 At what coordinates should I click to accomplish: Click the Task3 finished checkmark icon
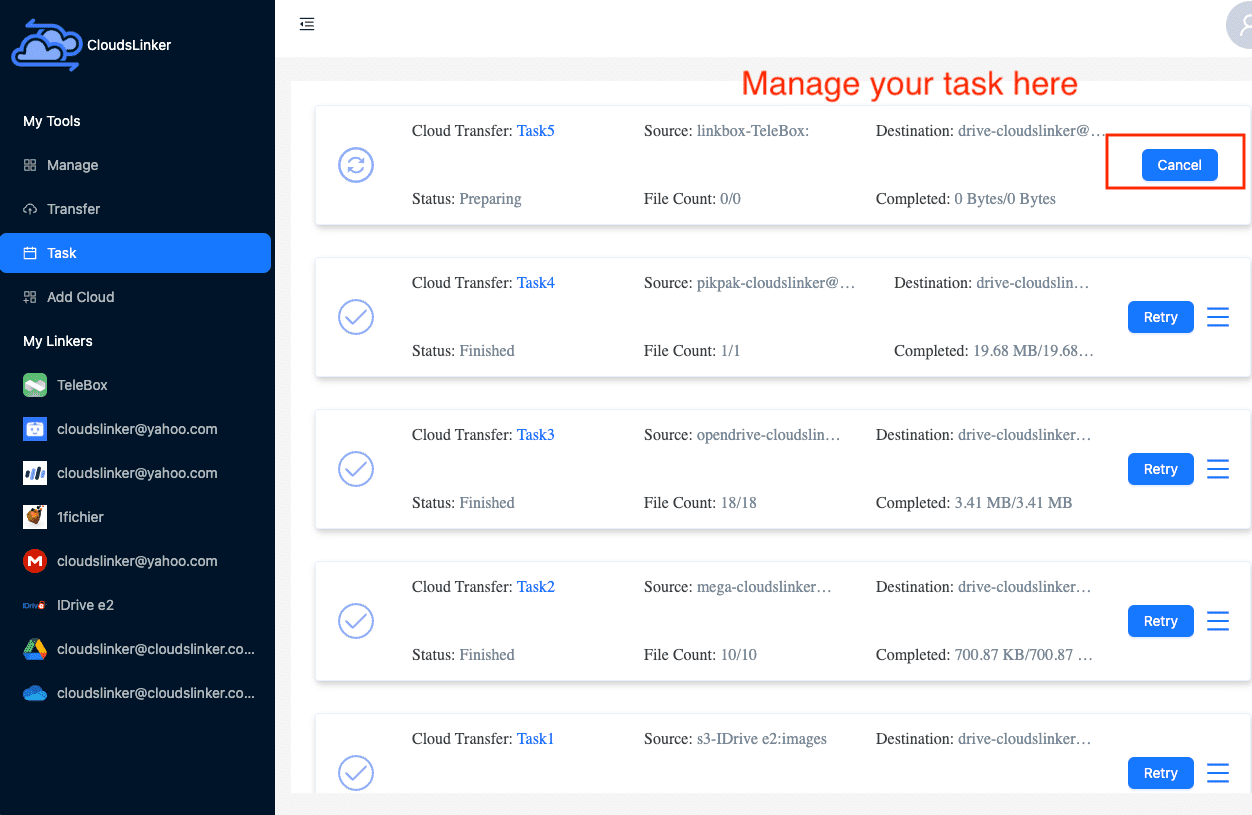(356, 469)
